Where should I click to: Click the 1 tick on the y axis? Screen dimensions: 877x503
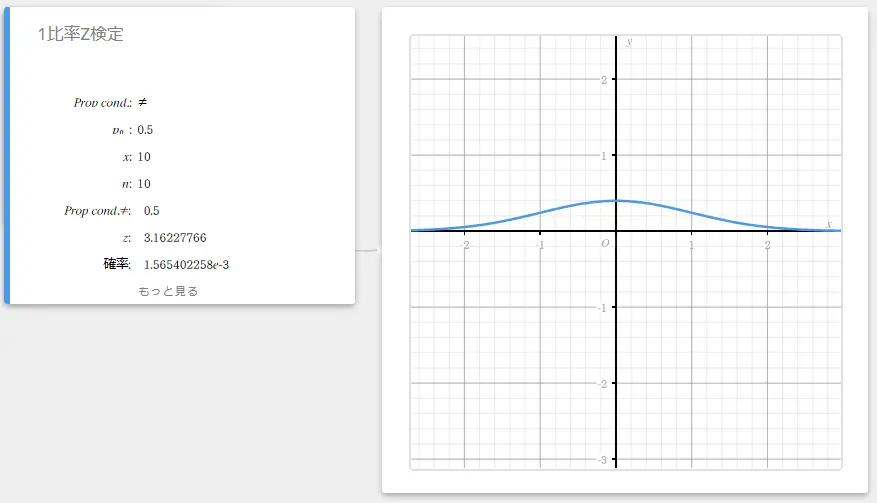tap(603, 155)
